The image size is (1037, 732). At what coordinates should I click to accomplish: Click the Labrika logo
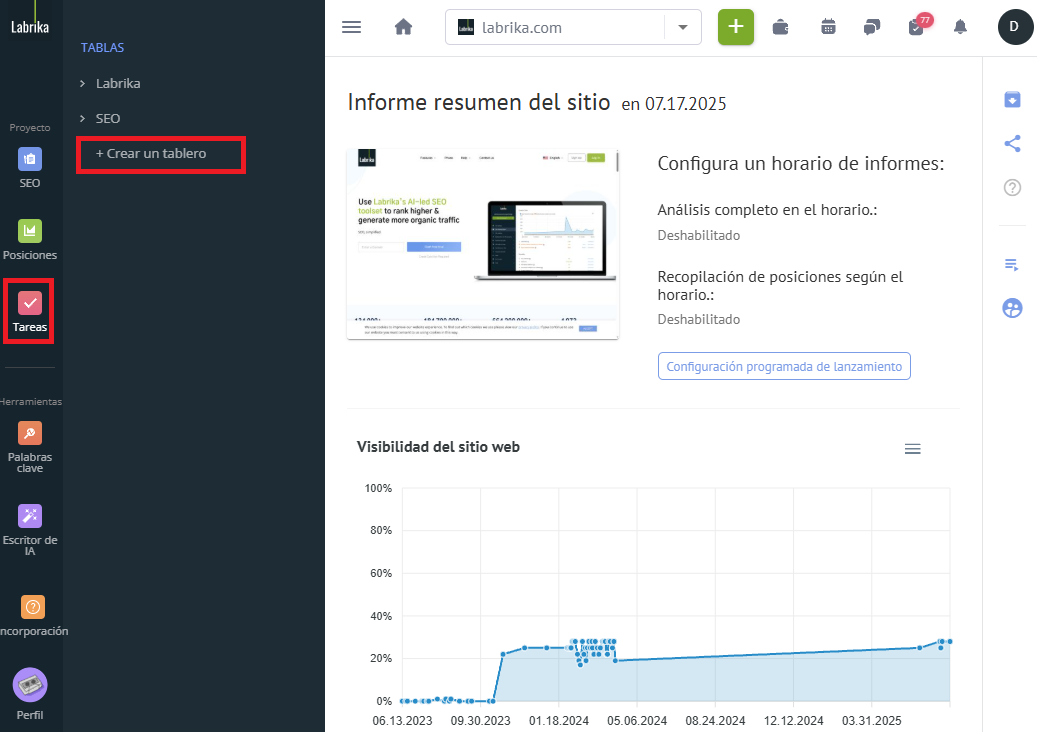(30, 26)
